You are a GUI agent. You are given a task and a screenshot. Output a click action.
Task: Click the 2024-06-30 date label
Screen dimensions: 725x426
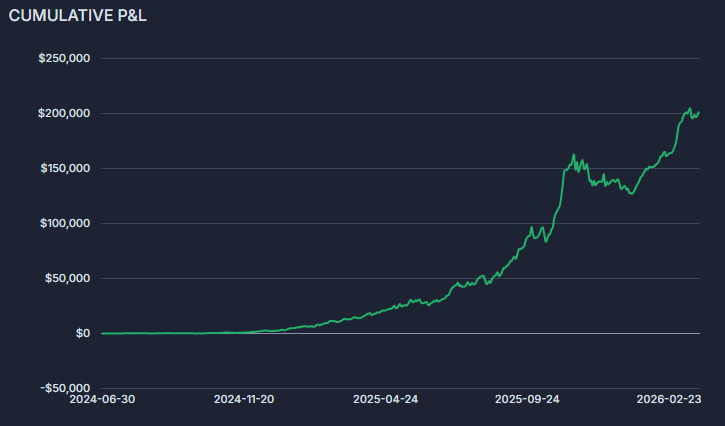[102, 399]
